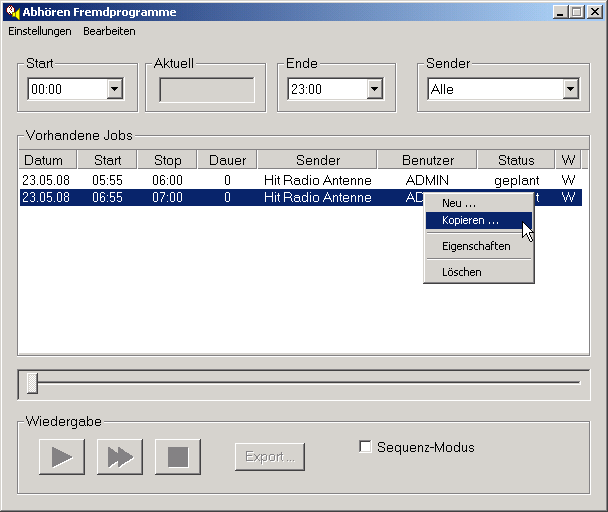The height and width of the screenshot is (512, 608).
Task: Open the Sender dropdown list
Action: pos(570,89)
